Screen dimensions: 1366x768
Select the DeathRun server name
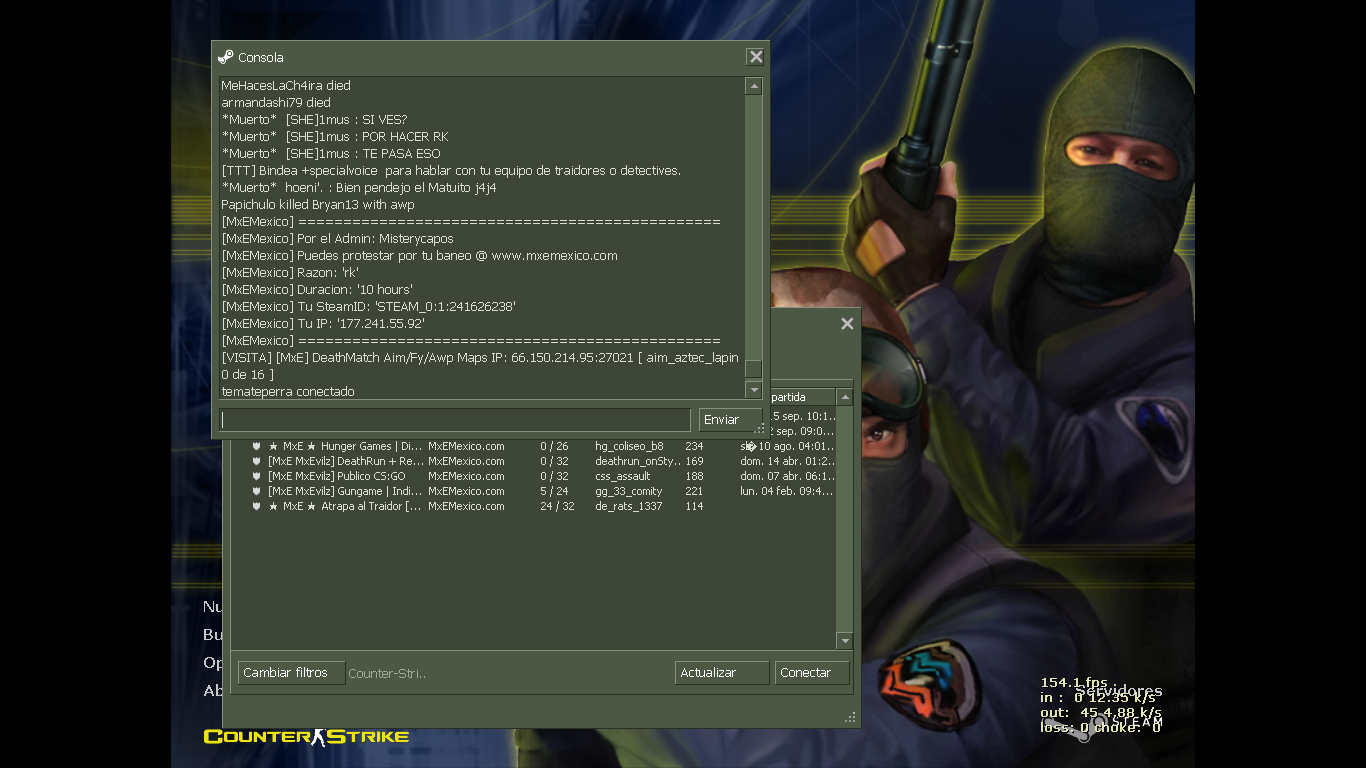pos(346,461)
